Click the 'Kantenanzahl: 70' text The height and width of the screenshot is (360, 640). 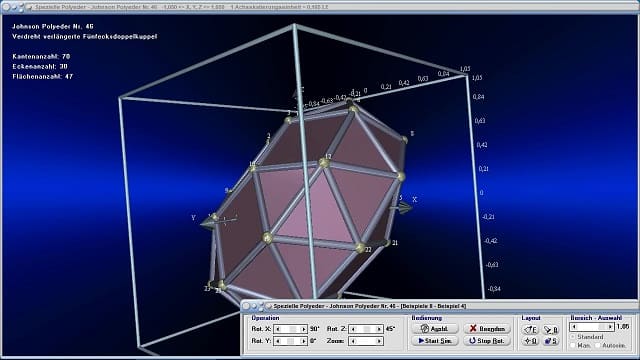click(x=41, y=56)
